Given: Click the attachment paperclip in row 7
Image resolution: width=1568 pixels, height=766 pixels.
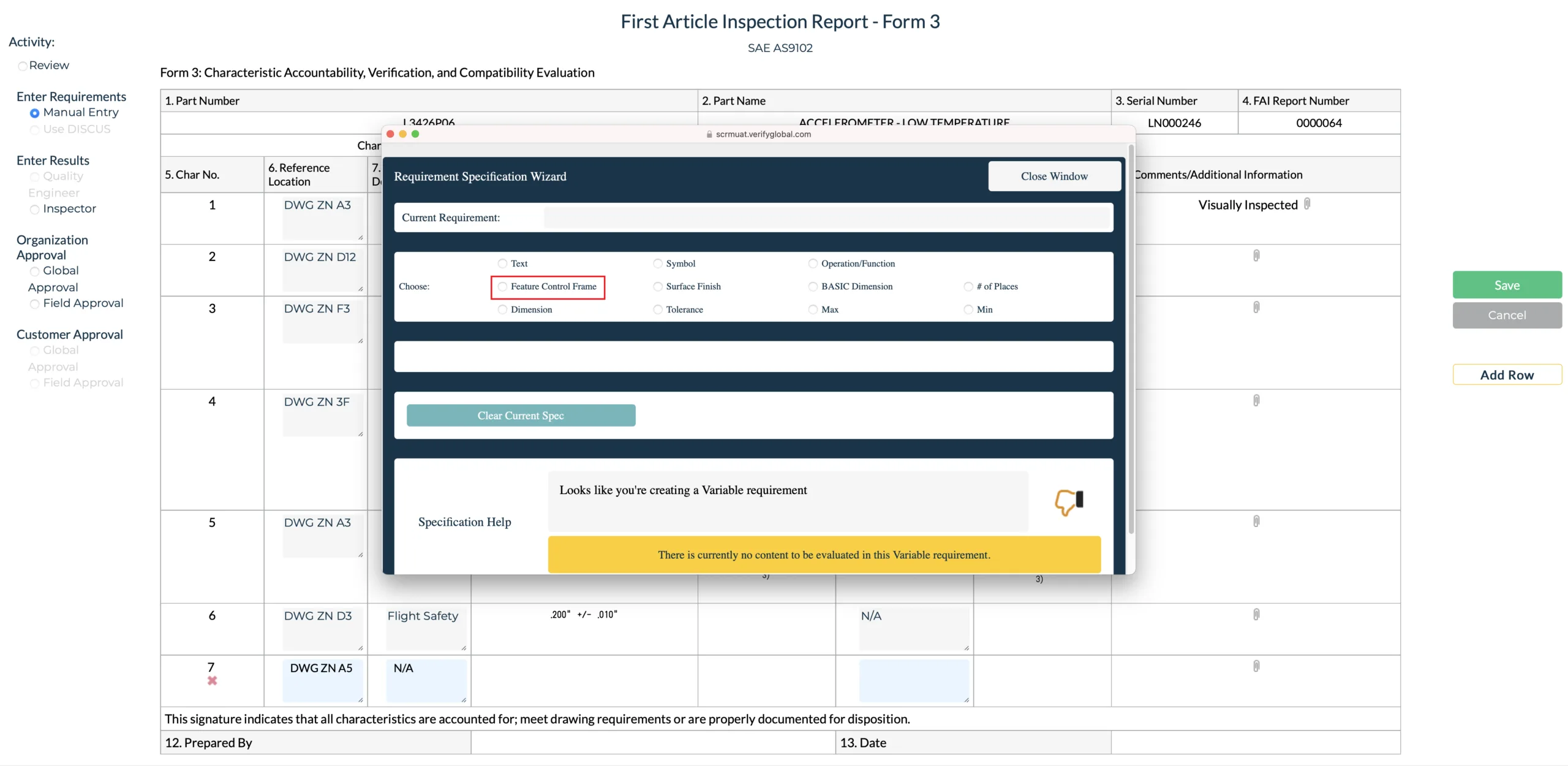Looking at the screenshot, I should [x=1256, y=666].
